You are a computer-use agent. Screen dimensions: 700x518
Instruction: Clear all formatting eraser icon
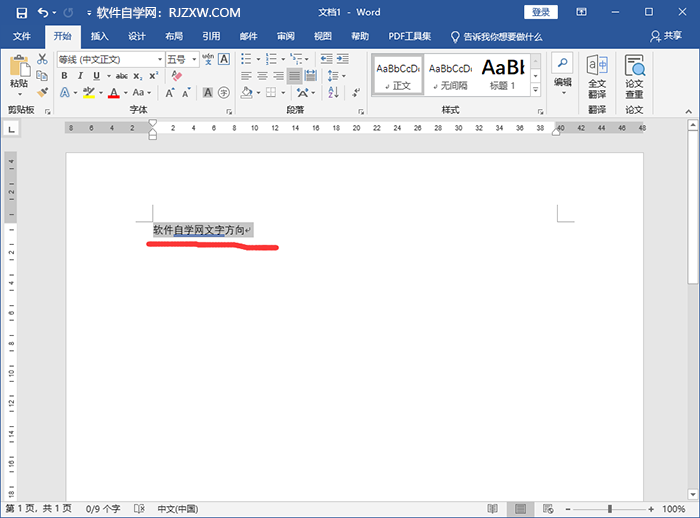[x=177, y=76]
